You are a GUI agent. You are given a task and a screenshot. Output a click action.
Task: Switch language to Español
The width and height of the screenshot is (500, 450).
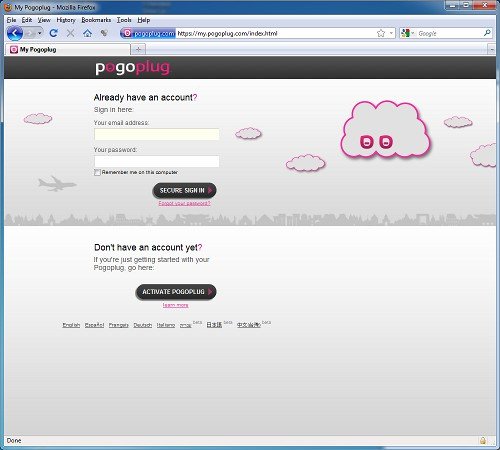(x=94, y=325)
